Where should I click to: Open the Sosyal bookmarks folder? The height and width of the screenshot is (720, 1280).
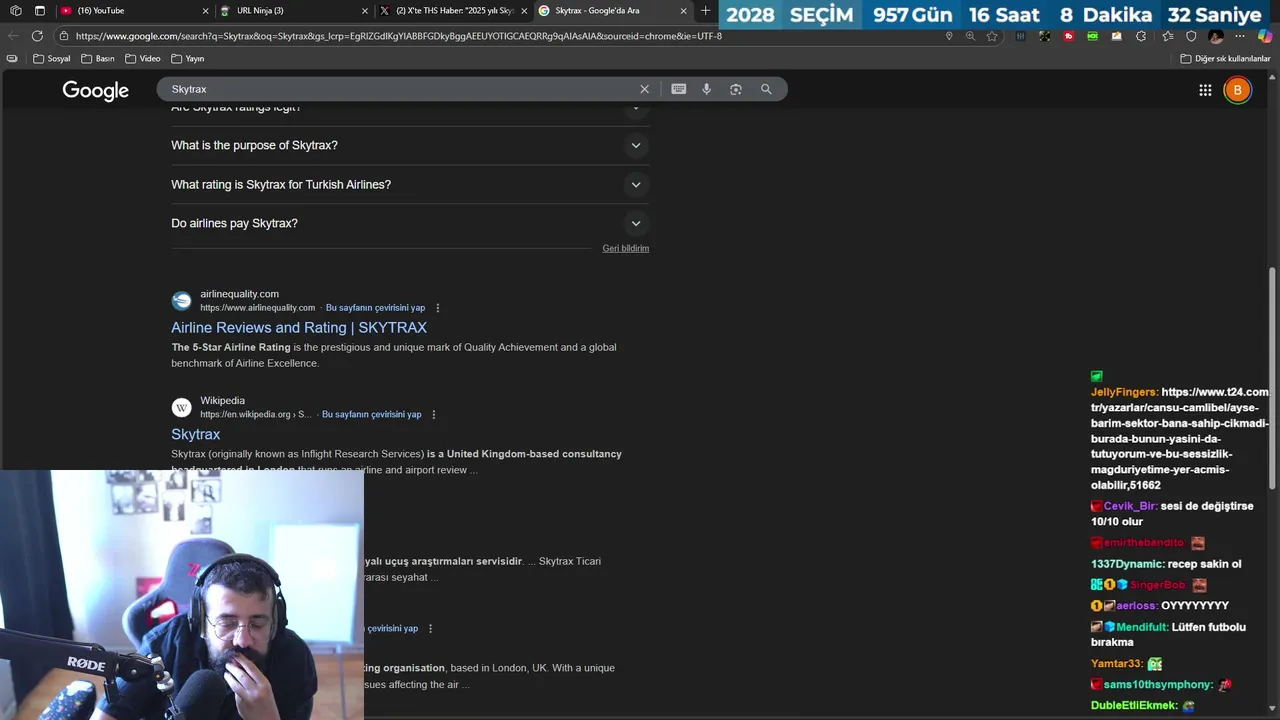[x=52, y=59]
